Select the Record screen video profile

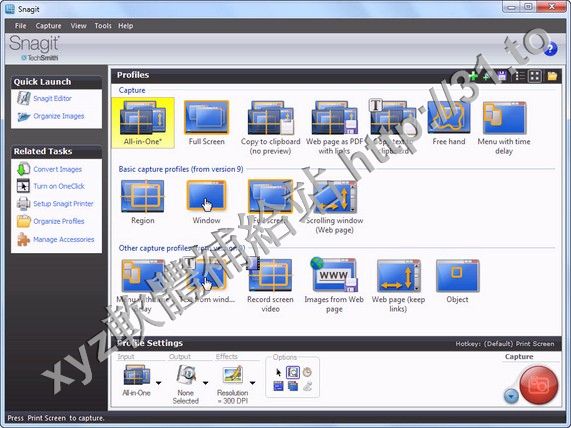270,286
